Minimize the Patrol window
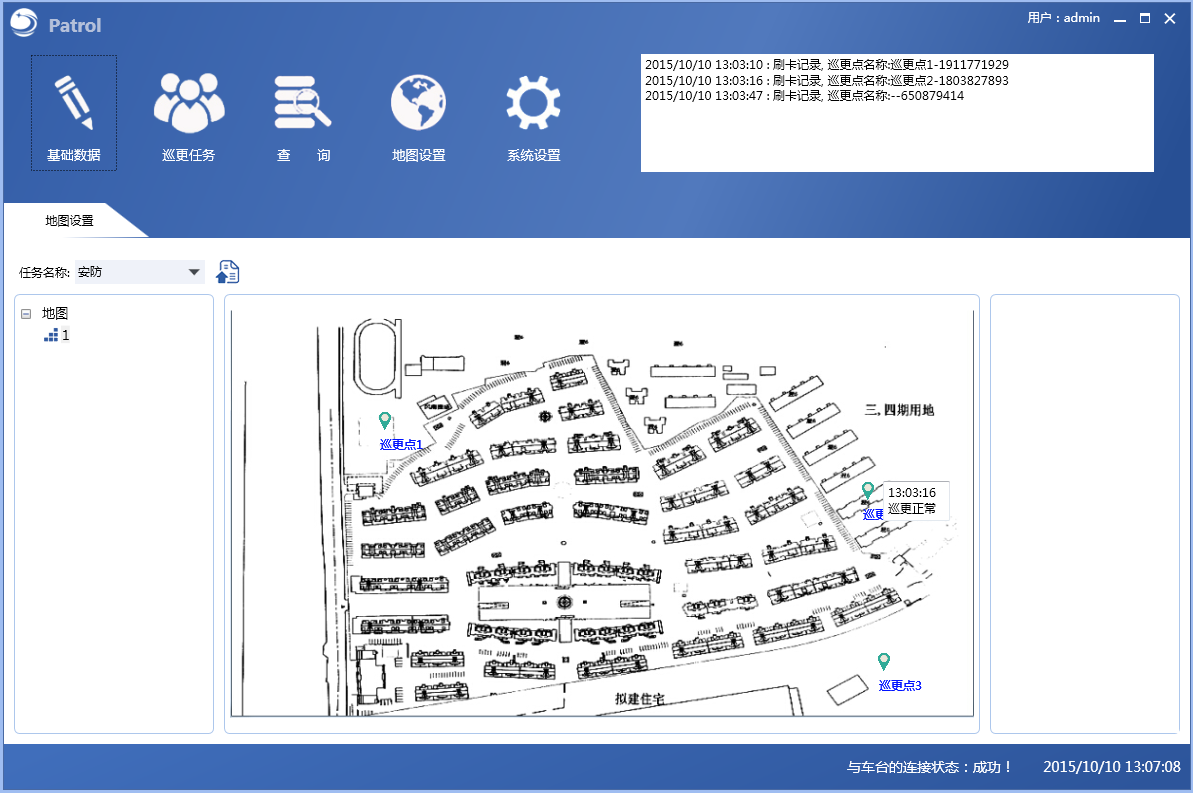 pyautogui.click(x=1120, y=19)
